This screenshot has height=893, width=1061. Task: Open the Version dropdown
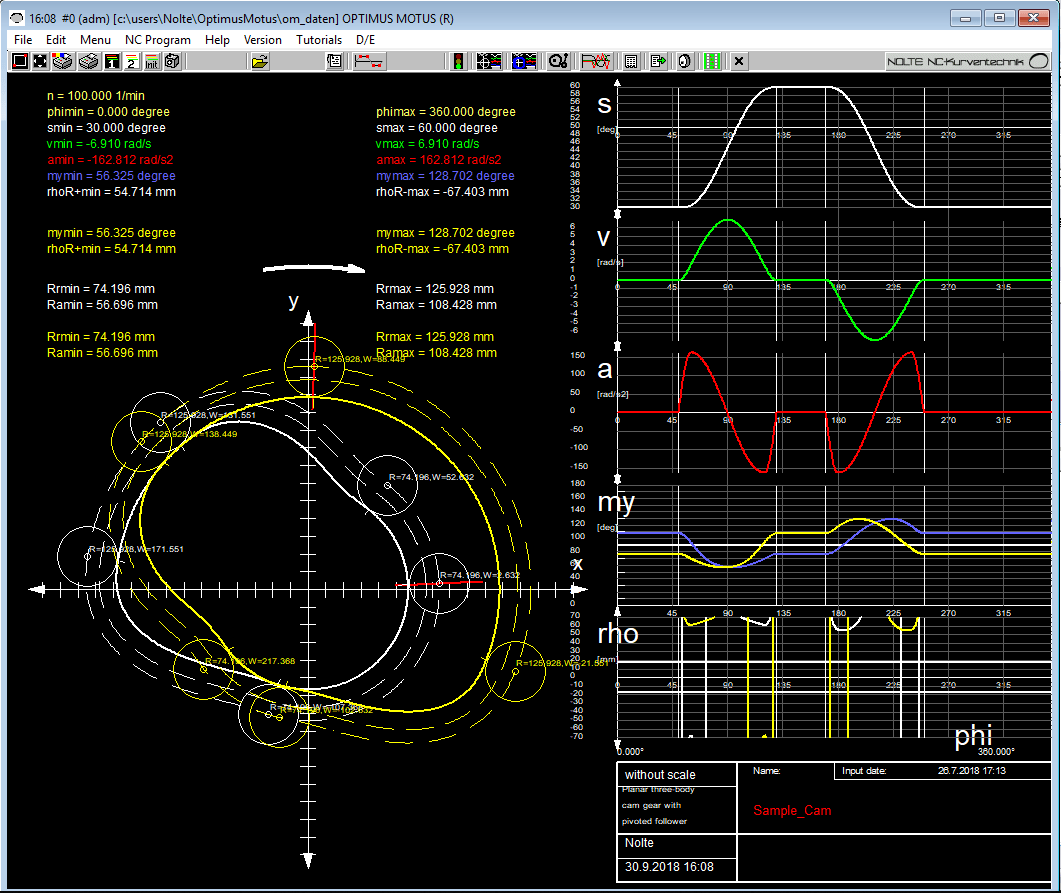(263, 40)
